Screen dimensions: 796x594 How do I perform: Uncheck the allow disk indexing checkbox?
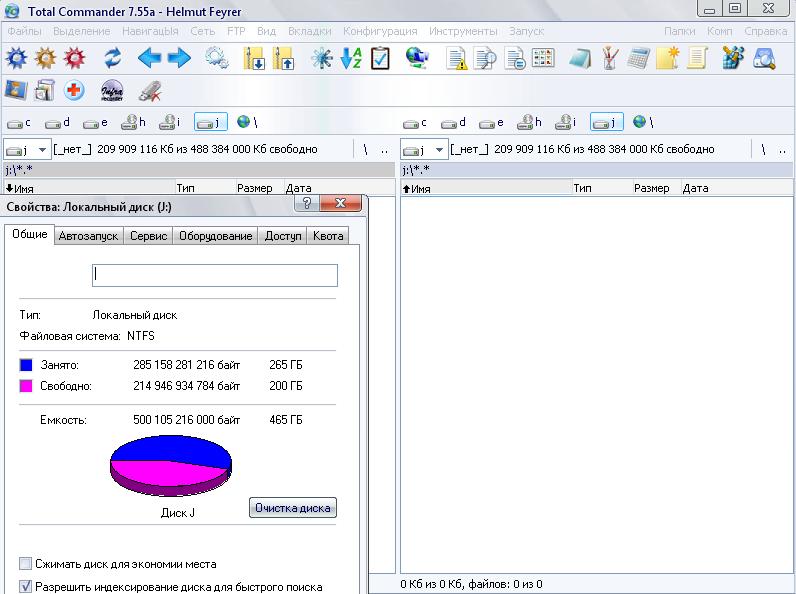[x=25, y=587]
